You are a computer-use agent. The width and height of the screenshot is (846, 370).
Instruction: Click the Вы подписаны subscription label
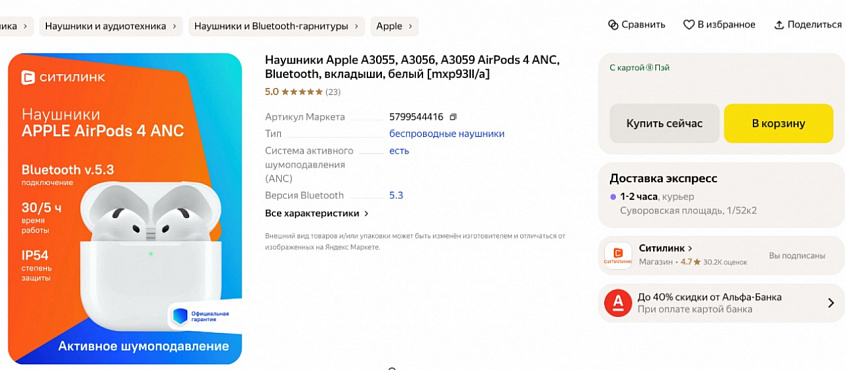pos(797,256)
